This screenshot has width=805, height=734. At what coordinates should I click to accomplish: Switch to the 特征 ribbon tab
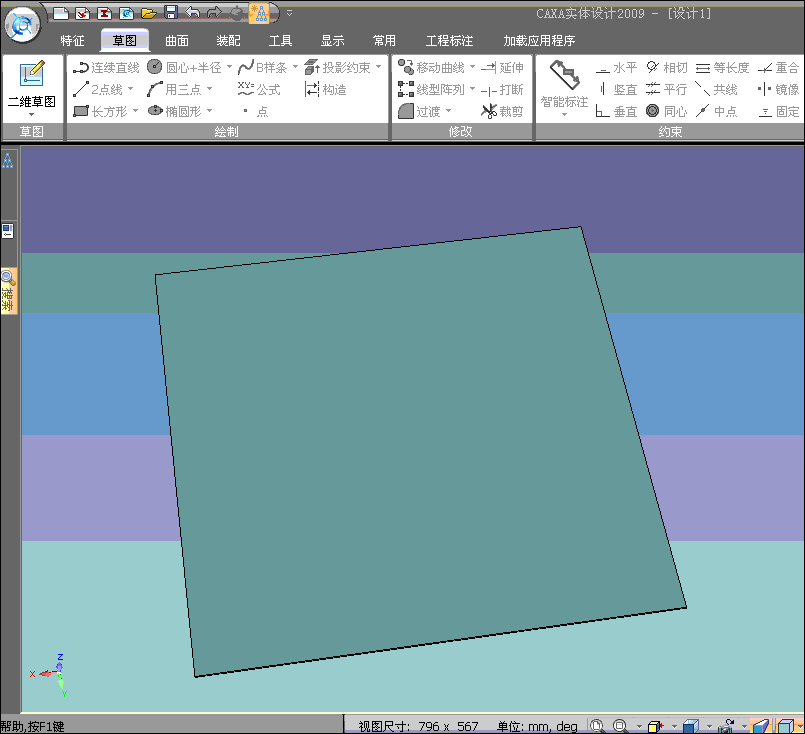click(x=72, y=41)
